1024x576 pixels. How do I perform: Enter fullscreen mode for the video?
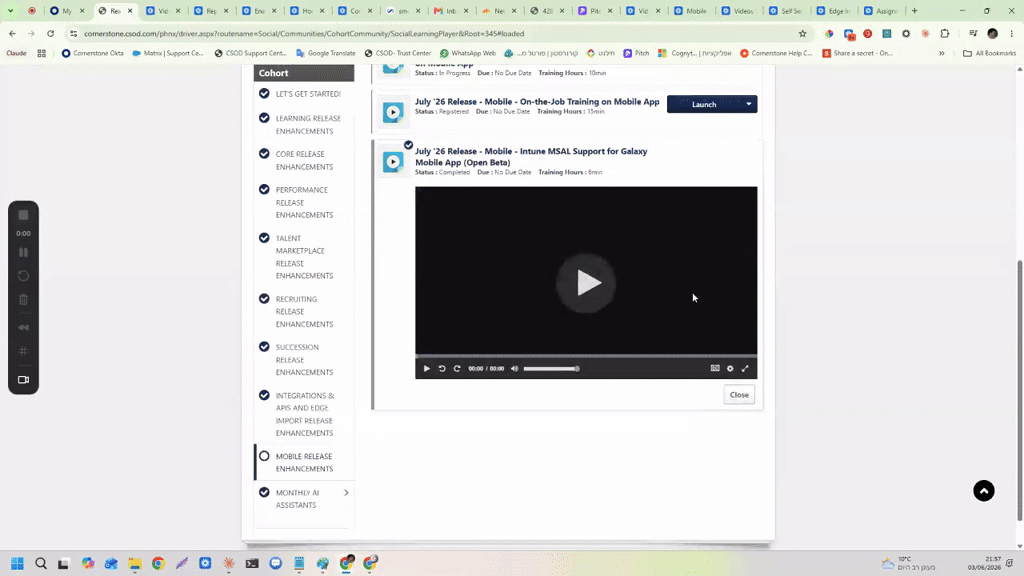[x=745, y=368]
